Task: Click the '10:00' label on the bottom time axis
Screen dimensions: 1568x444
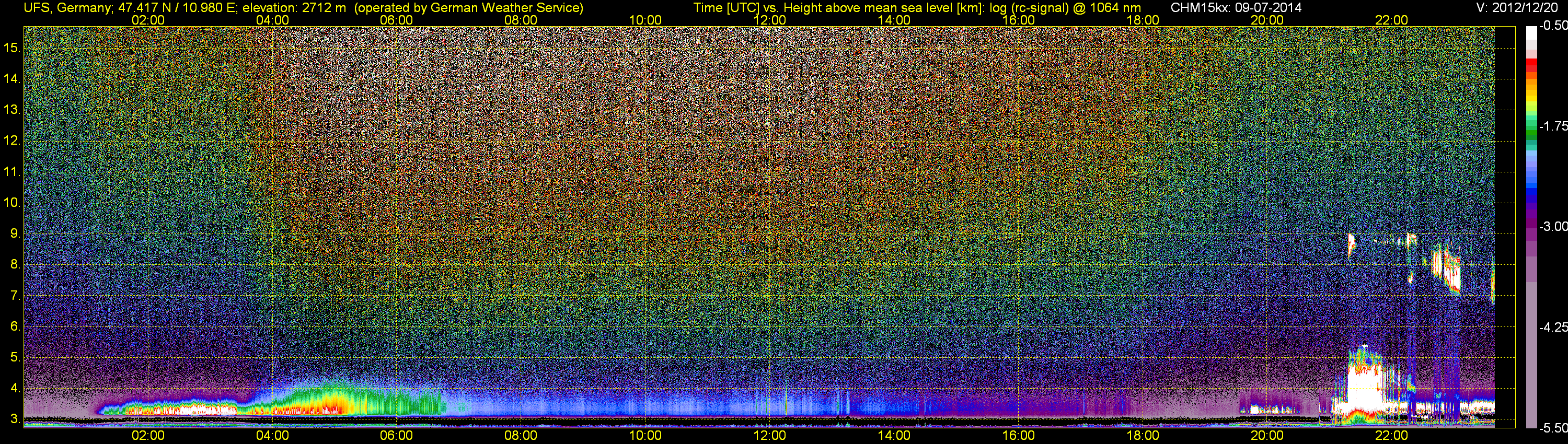Action: (645, 436)
